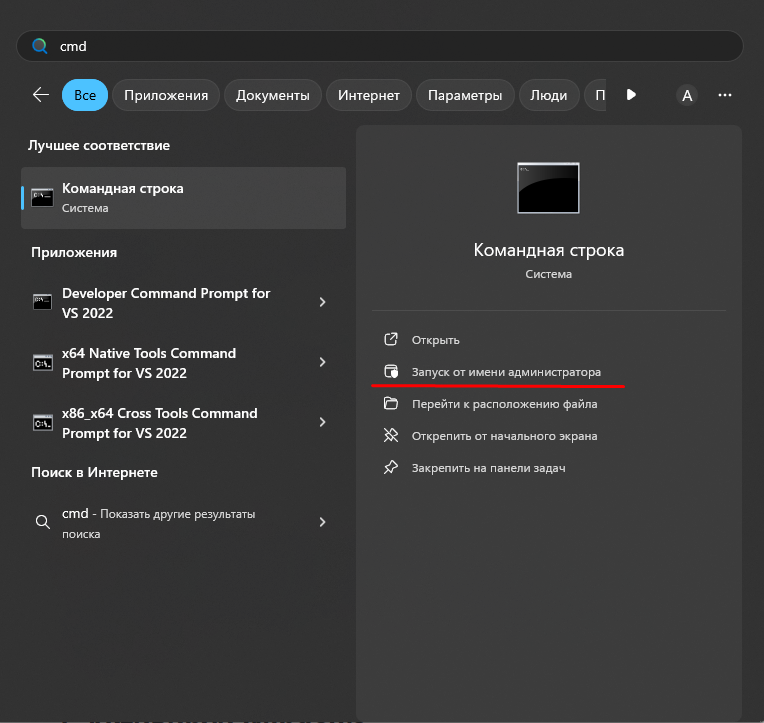Click the pin to taskbar icon
The image size is (764, 723).
[x=391, y=467]
